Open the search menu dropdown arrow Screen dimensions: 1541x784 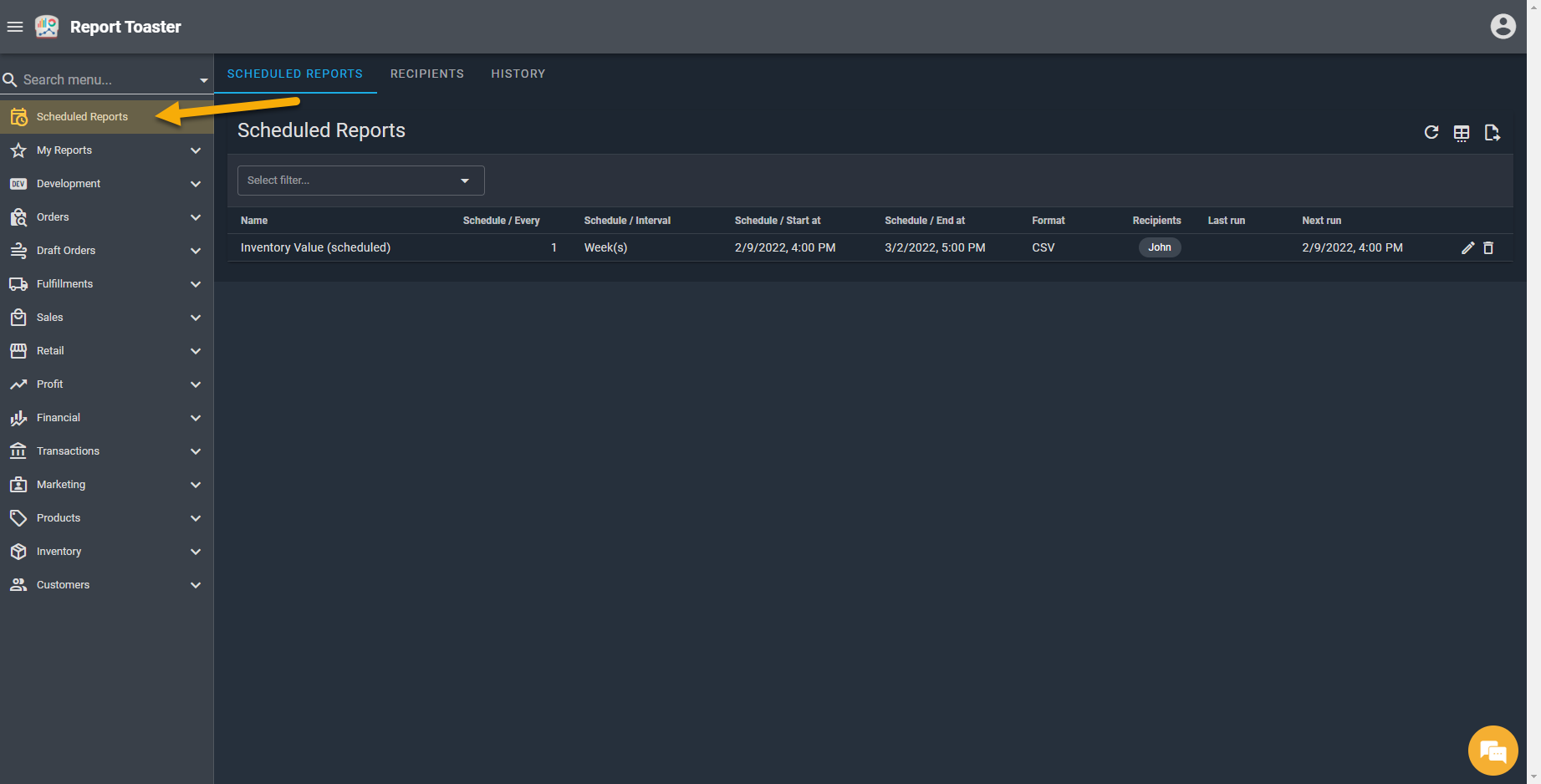point(203,80)
